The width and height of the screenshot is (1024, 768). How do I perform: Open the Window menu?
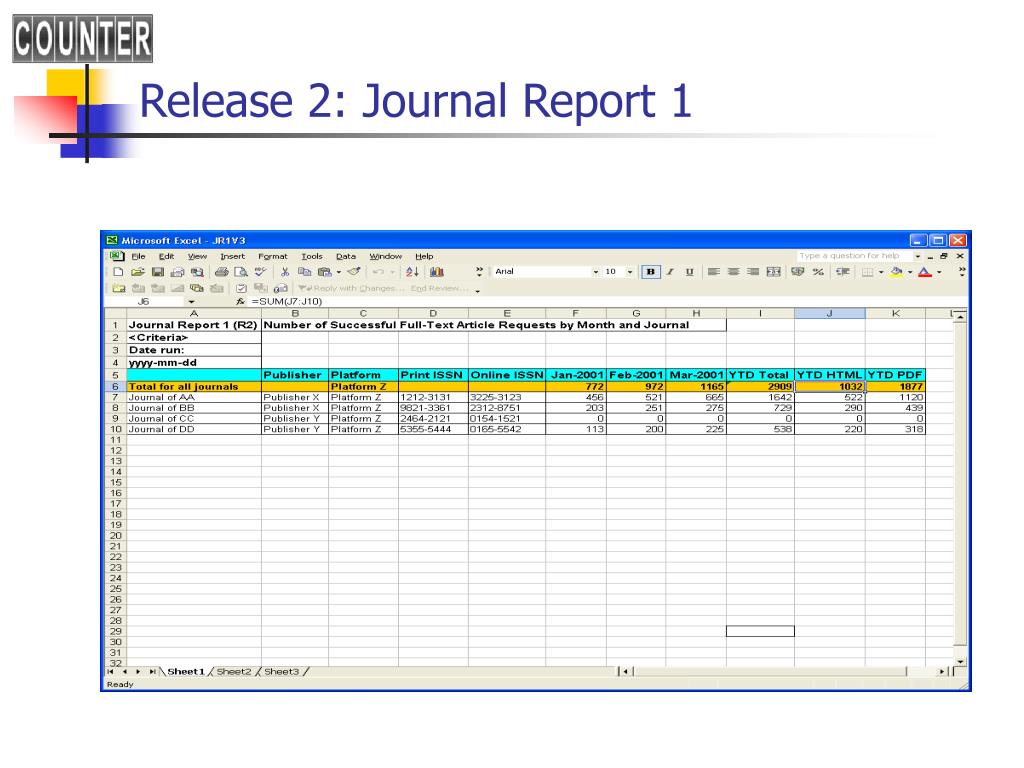[x=385, y=257]
